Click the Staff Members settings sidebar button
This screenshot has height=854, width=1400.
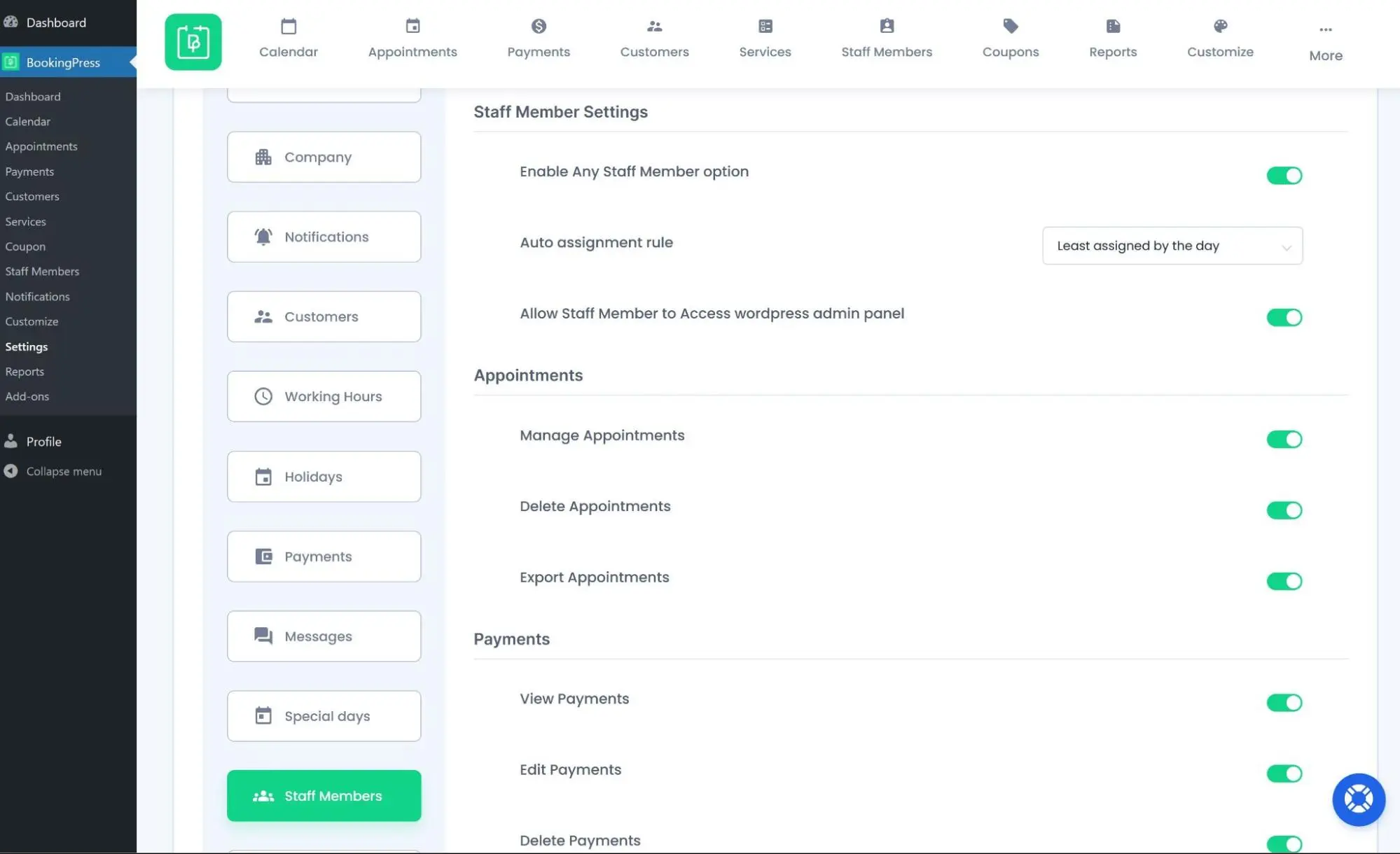(324, 796)
